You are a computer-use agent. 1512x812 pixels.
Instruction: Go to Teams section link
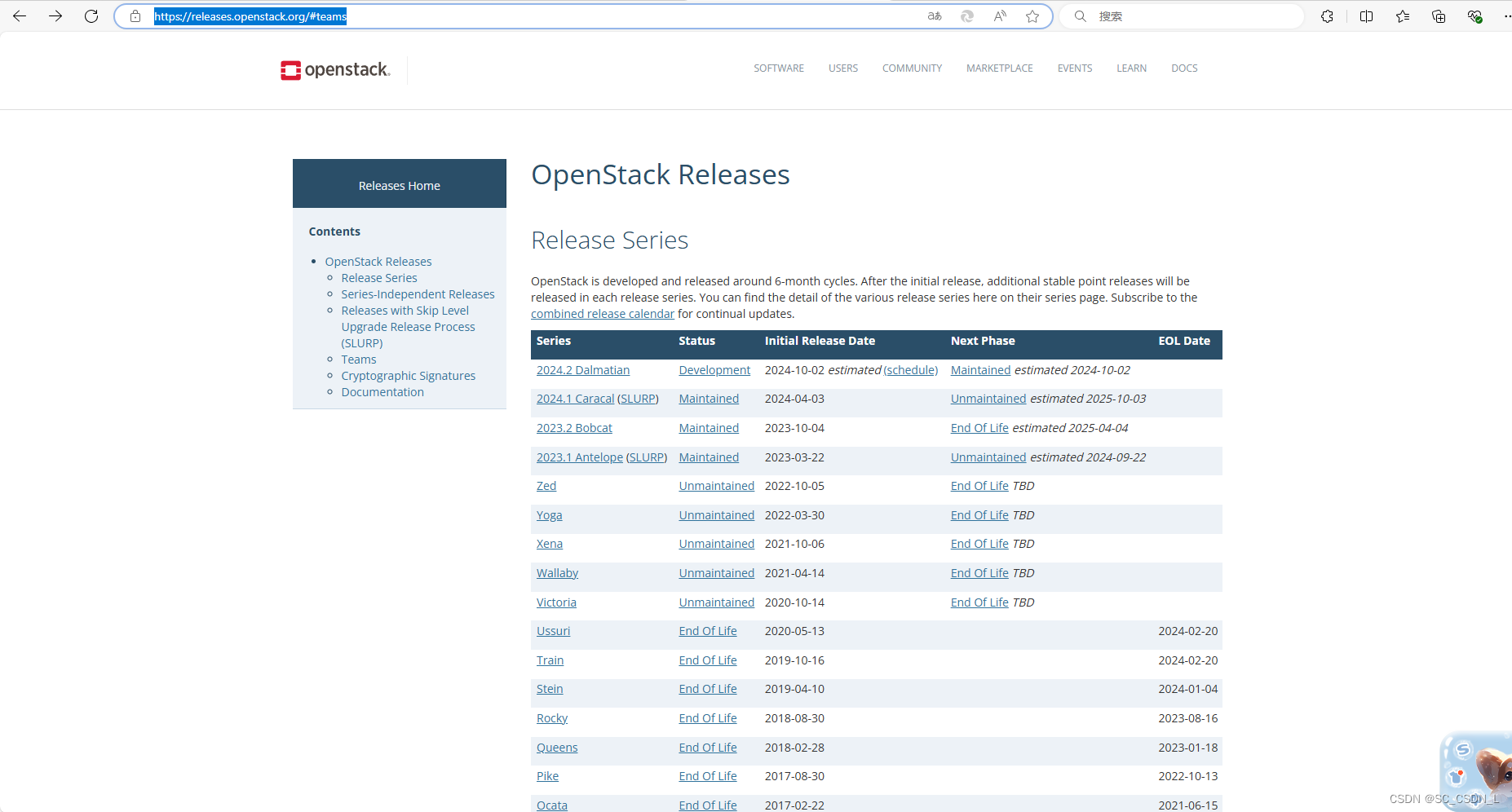click(x=359, y=360)
